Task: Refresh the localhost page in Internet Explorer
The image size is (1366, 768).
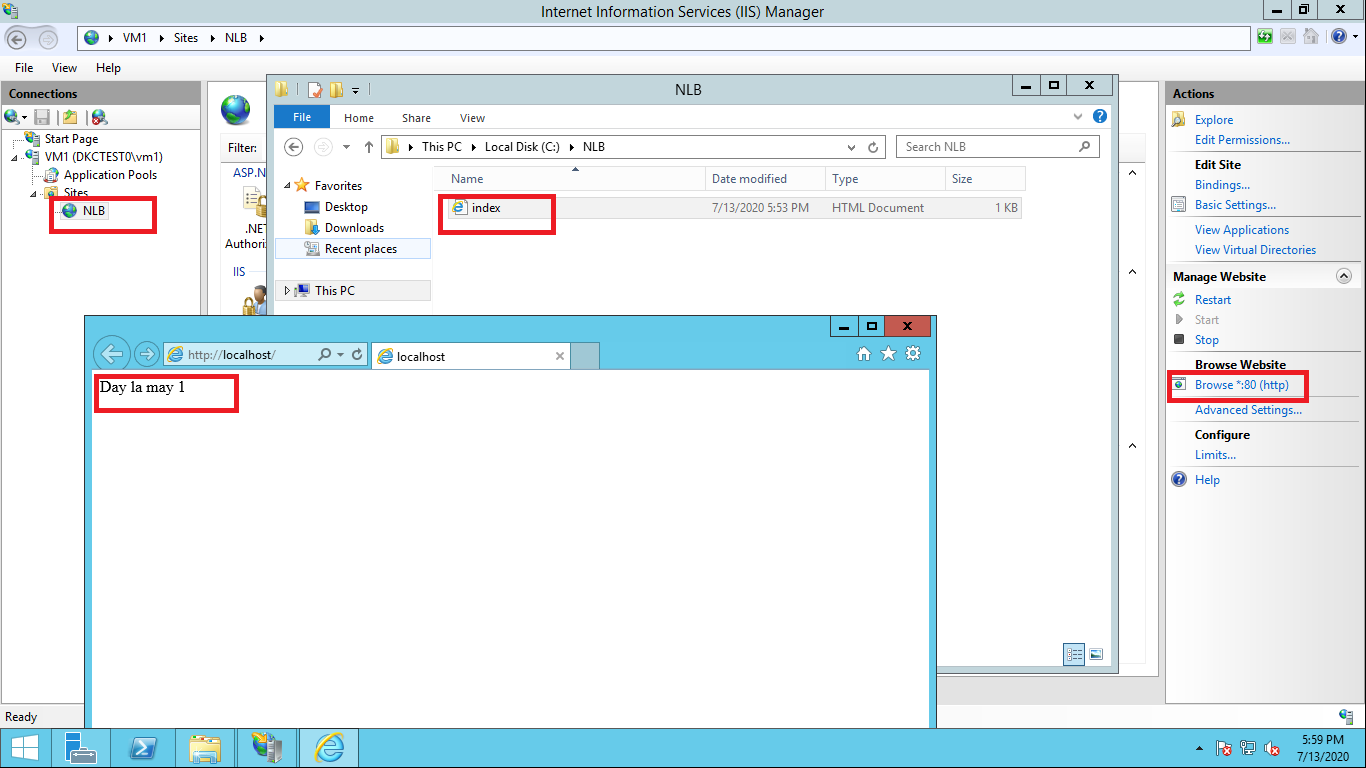Action: pyautogui.click(x=357, y=354)
